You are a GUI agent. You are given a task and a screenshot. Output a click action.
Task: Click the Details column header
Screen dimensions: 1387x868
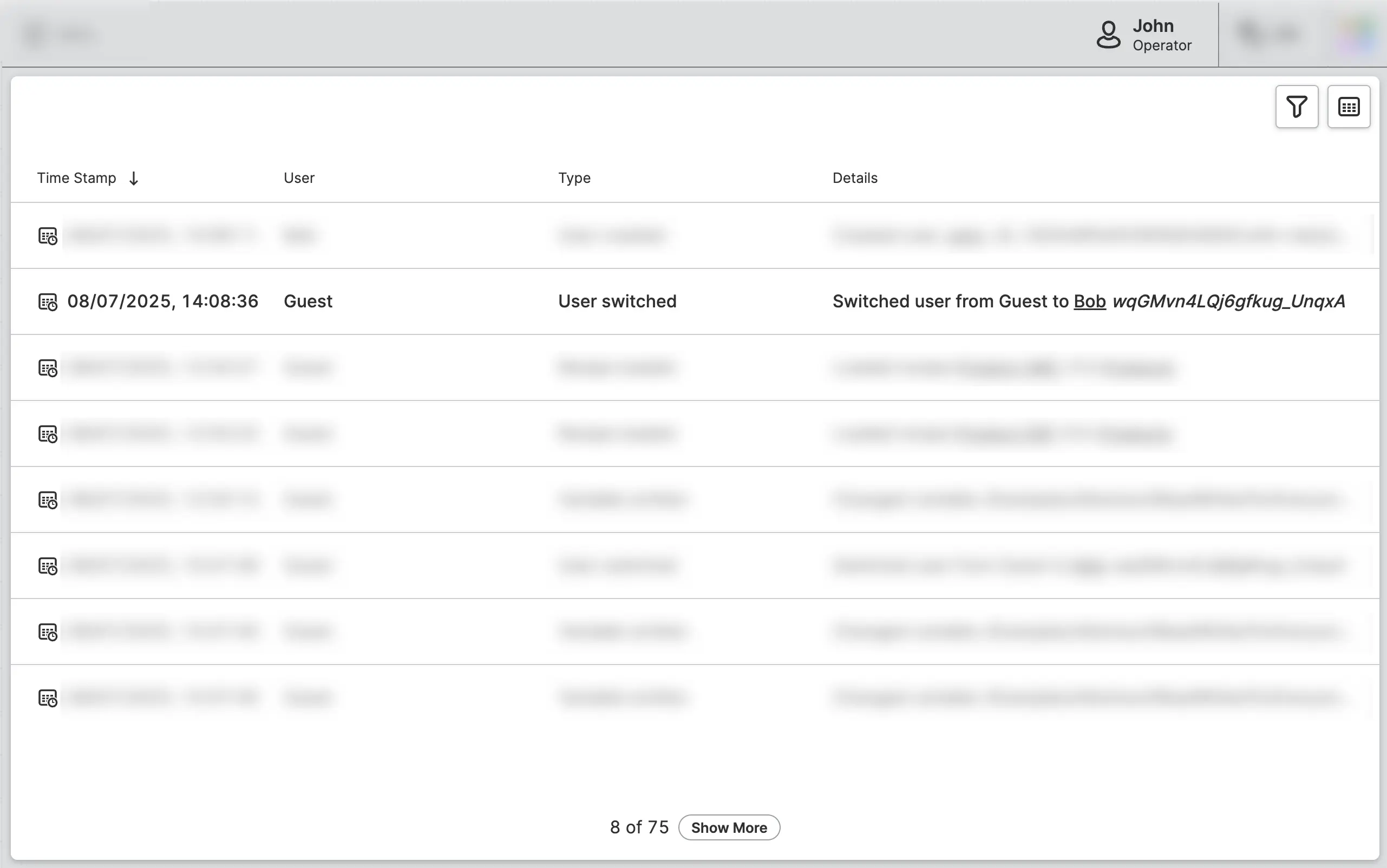click(855, 178)
